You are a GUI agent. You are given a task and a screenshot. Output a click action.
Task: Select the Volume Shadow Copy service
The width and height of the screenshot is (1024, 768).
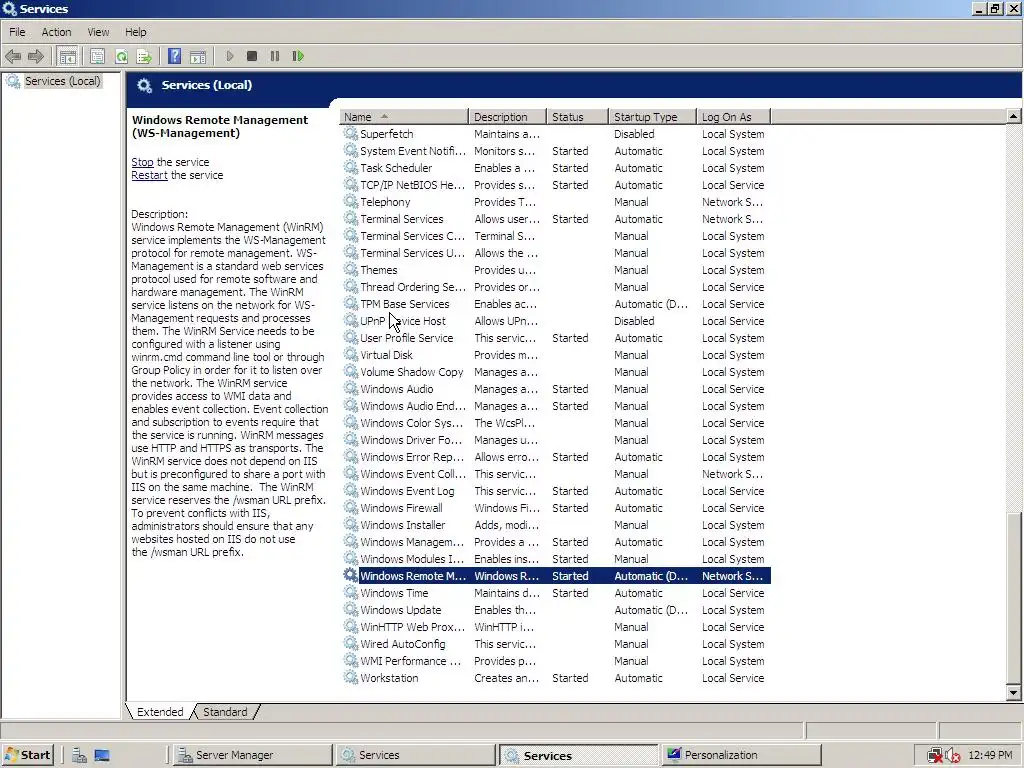[x=555, y=372]
